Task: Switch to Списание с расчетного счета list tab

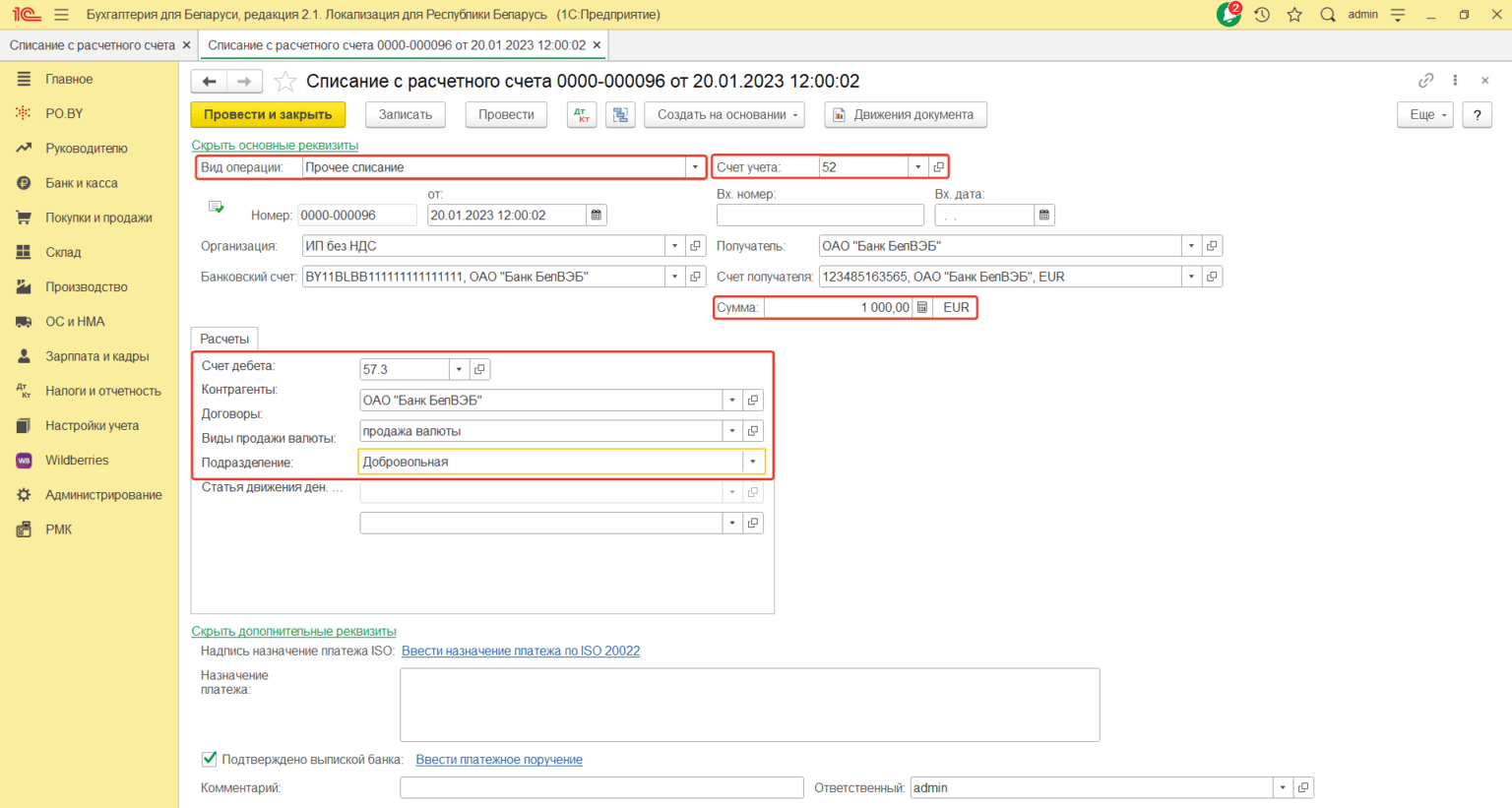Action: pyautogui.click(x=93, y=45)
